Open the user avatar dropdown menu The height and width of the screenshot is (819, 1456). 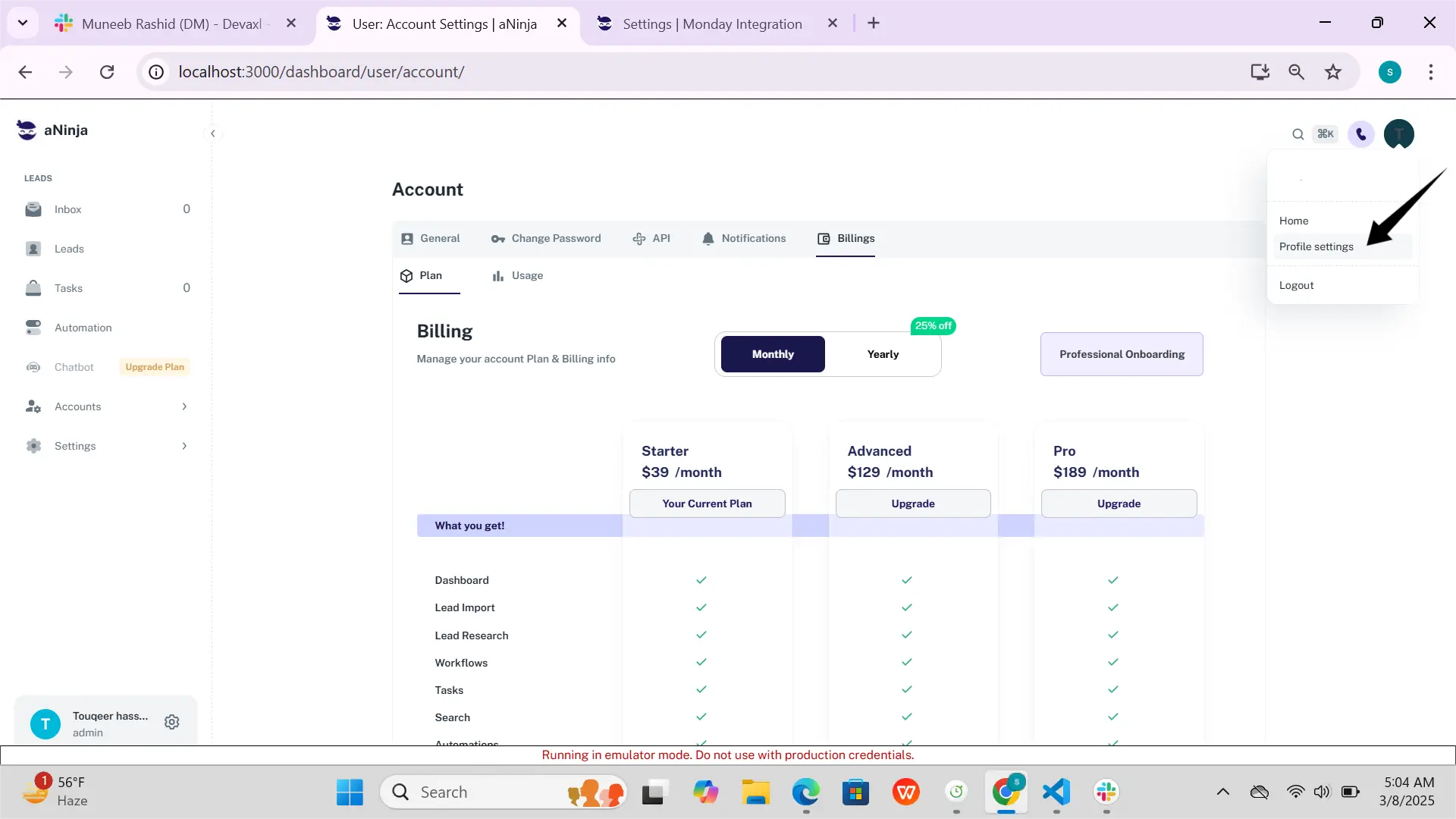pos(1398,134)
